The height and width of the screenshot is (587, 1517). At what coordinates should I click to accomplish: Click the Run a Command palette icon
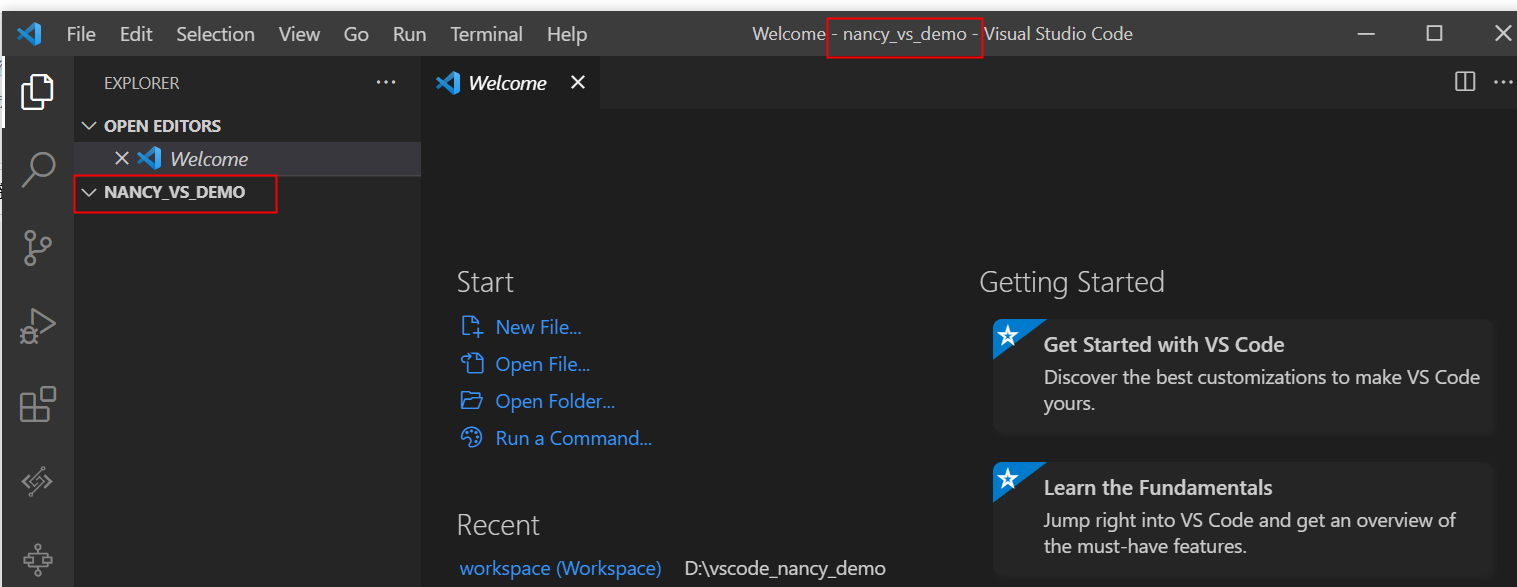pyautogui.click(x=471, y=437)
